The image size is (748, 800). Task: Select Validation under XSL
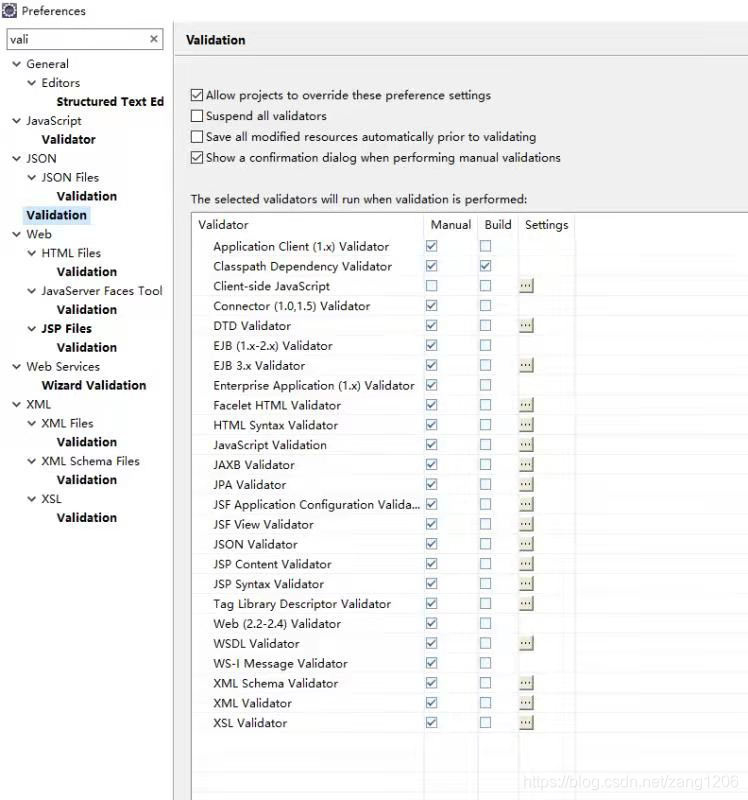(x=87, y=517)
